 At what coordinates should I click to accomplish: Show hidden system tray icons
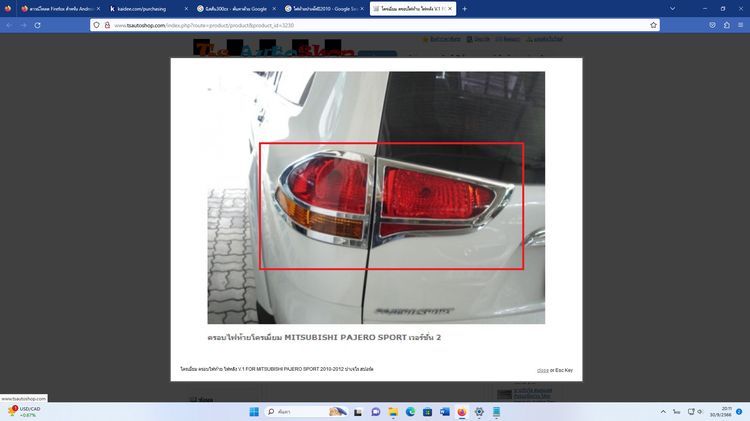(663, 412)
